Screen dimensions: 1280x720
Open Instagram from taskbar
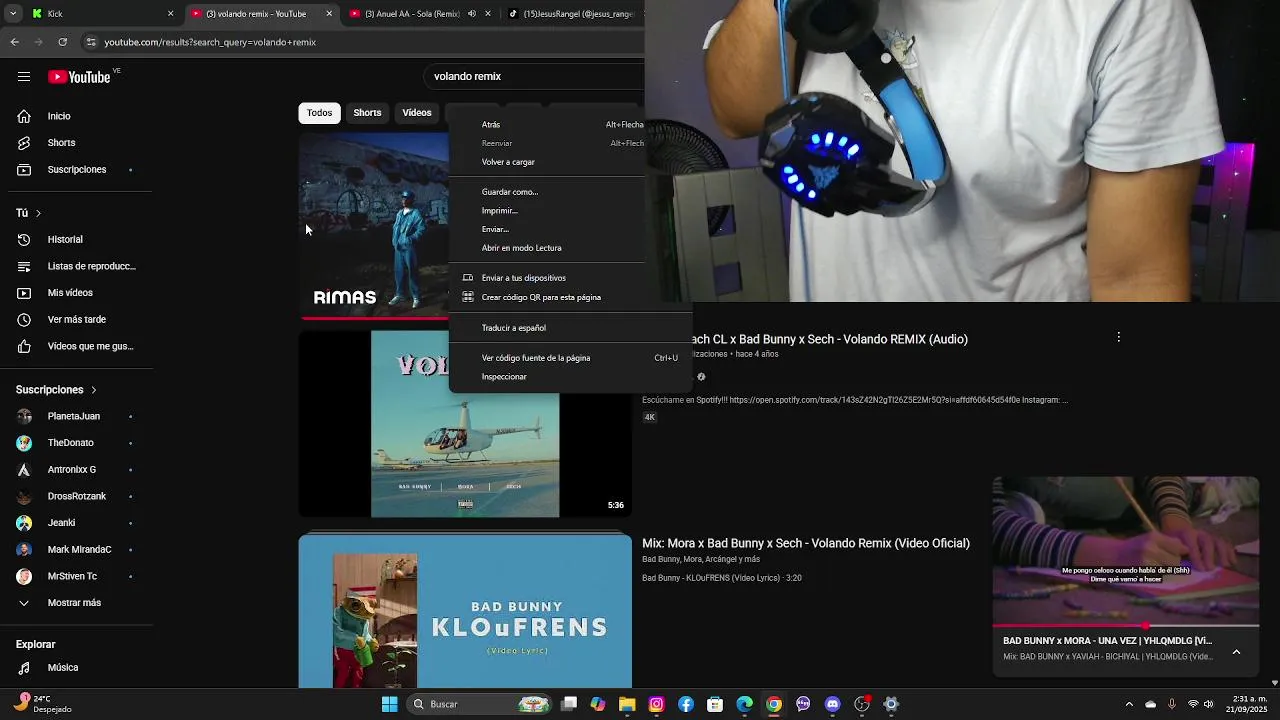click(x=656, y=704)
